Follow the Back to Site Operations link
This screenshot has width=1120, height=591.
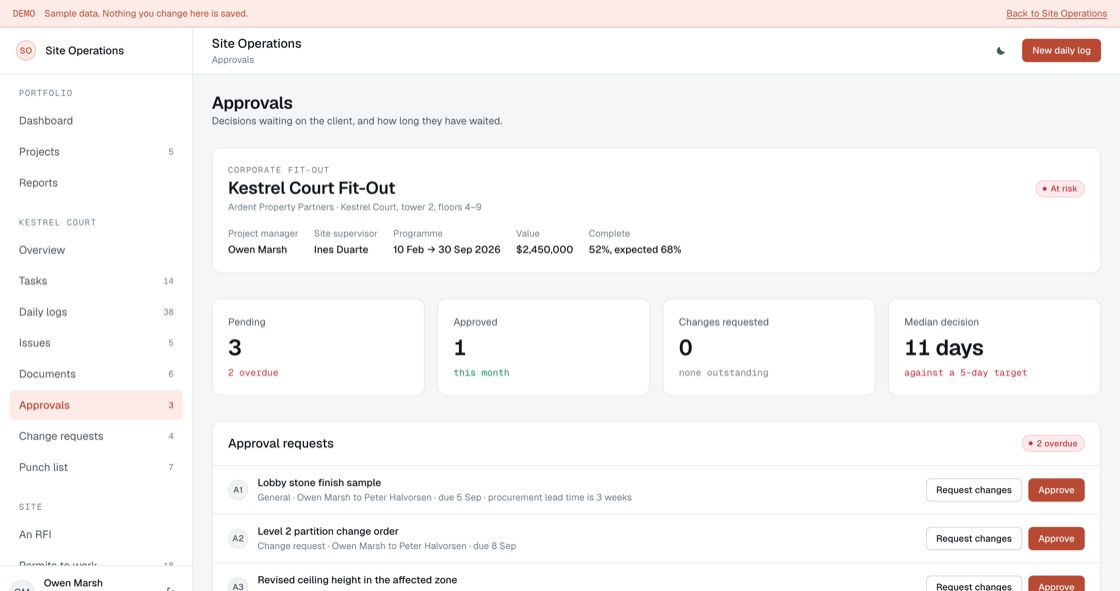point(1056,14)
